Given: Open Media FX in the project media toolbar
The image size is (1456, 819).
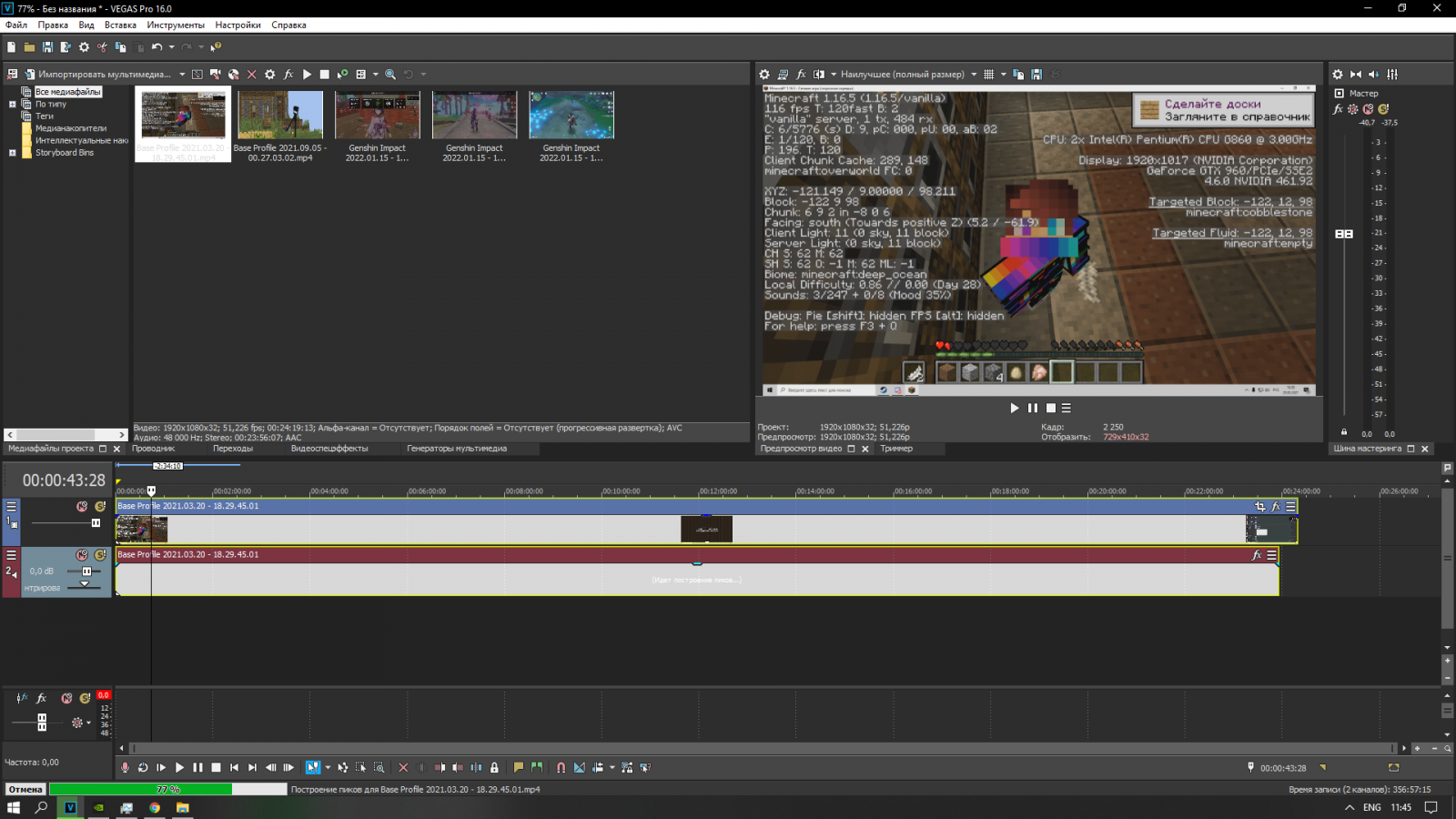Looking at the screenshot, I should tap(288, 75).
